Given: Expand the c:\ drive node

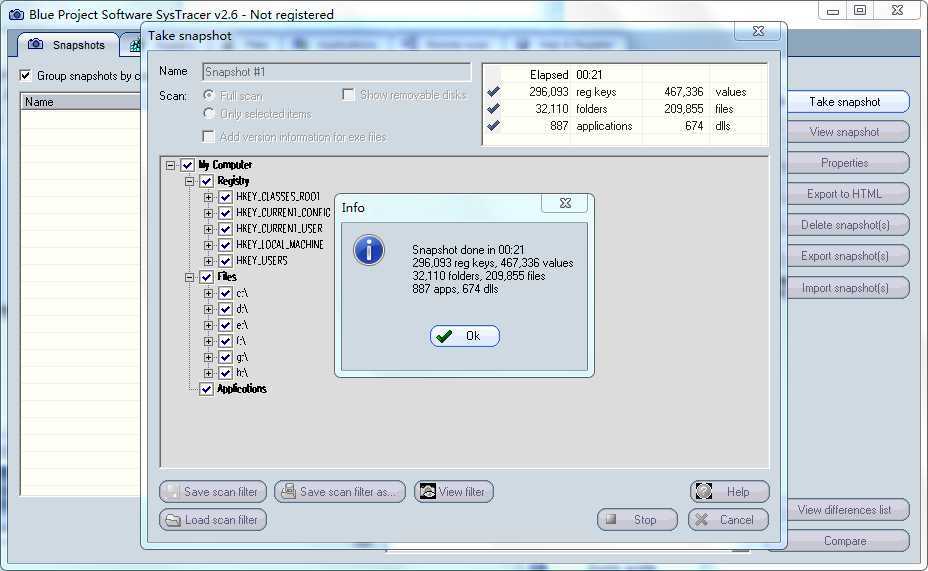Looking at the screenshot, I should point(209,293).
